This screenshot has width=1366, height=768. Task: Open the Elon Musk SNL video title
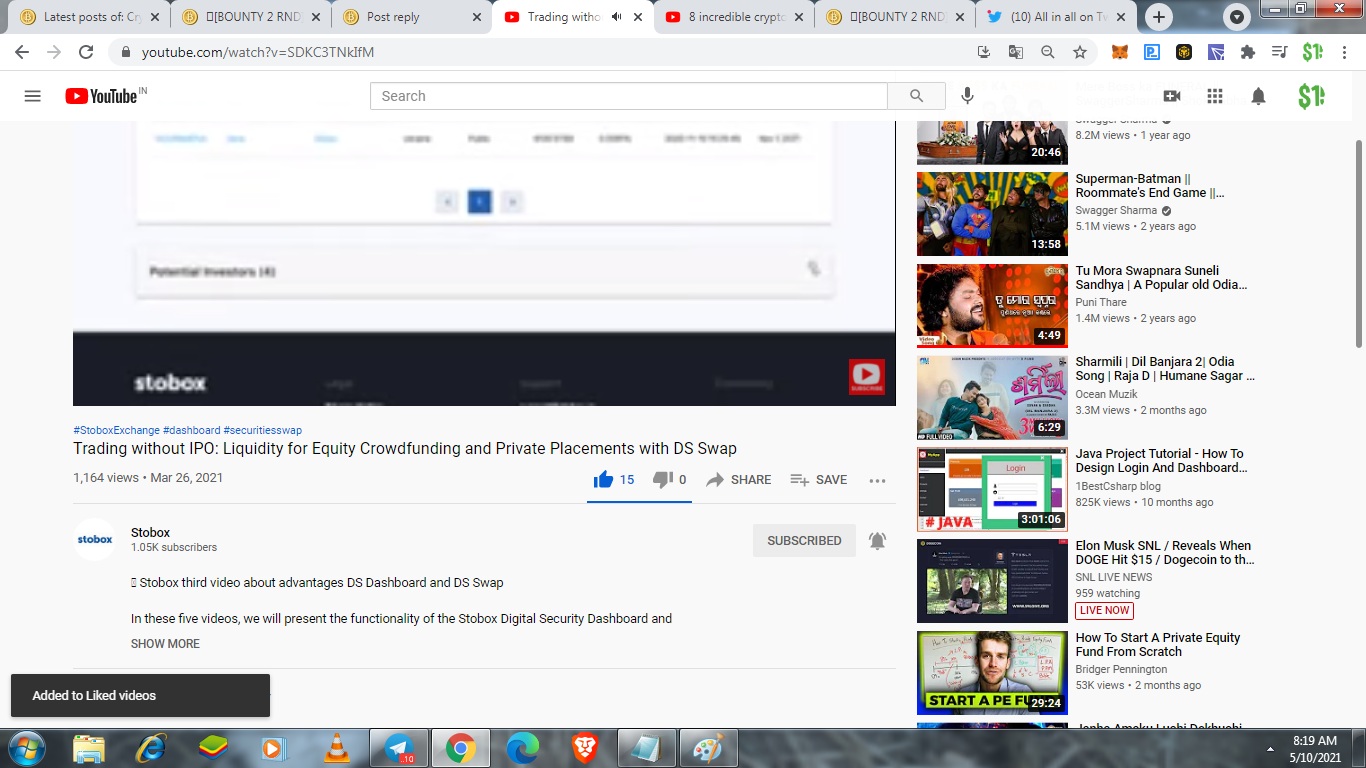click(1165, 553)
